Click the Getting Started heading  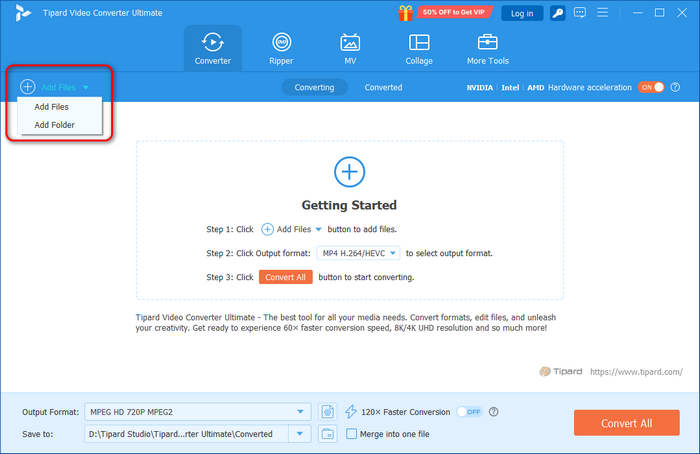tap(349, 205)
